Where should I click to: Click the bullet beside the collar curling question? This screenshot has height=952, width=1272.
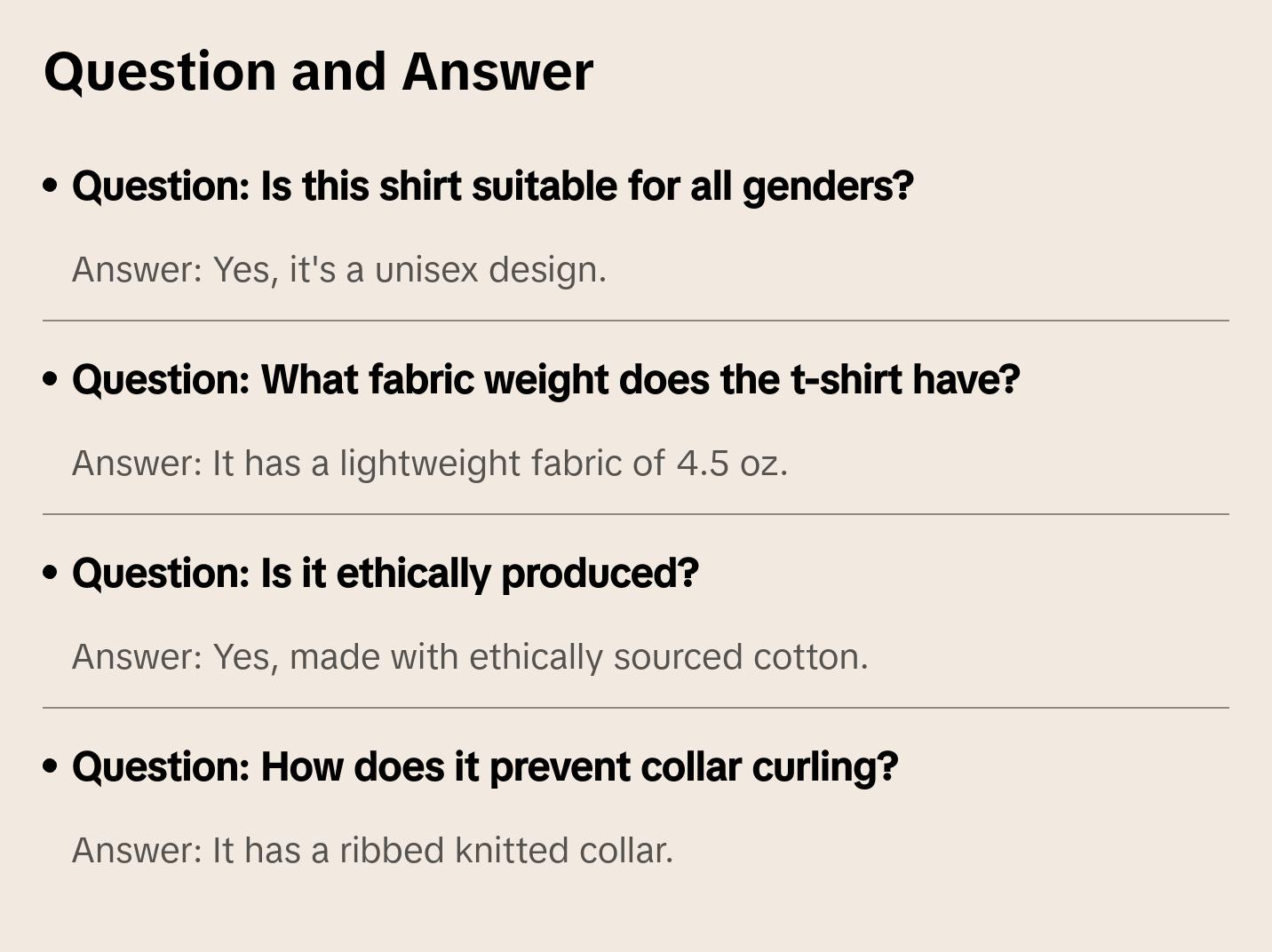pos(51,766)
